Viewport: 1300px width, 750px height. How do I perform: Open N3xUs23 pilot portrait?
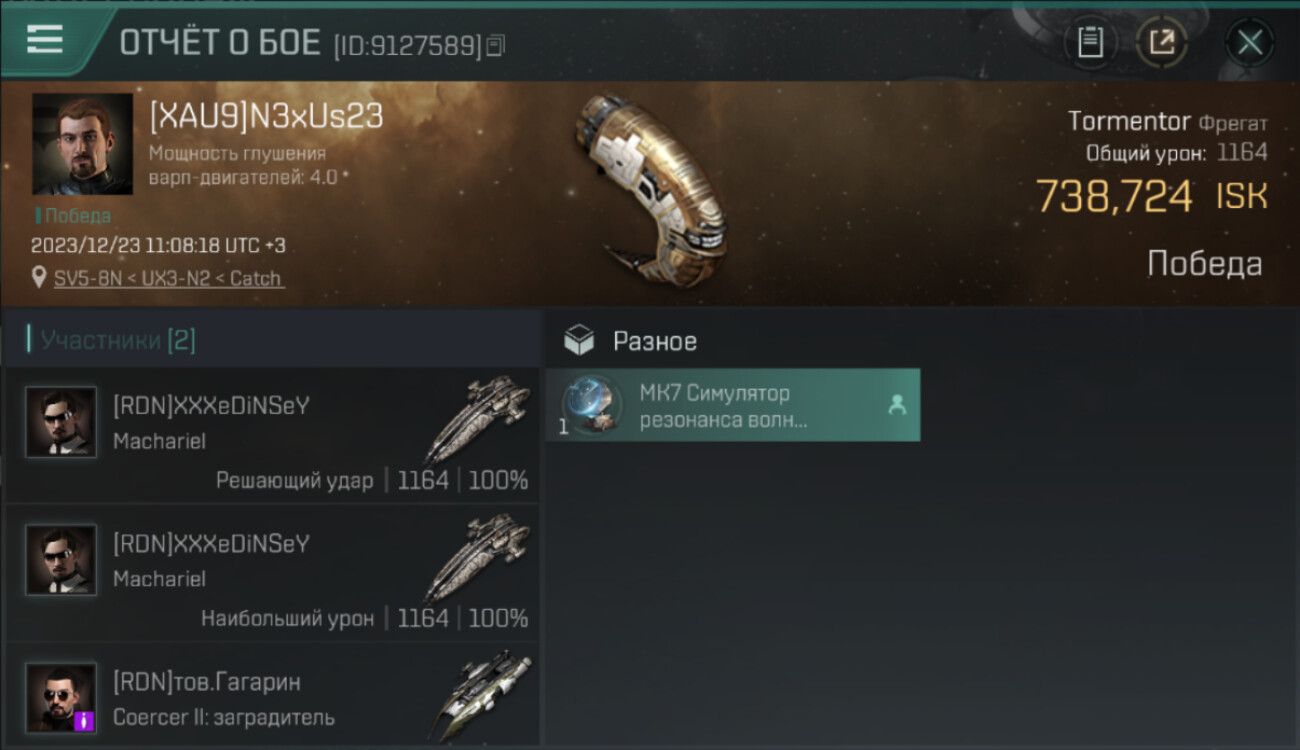(x=82, y=144)
